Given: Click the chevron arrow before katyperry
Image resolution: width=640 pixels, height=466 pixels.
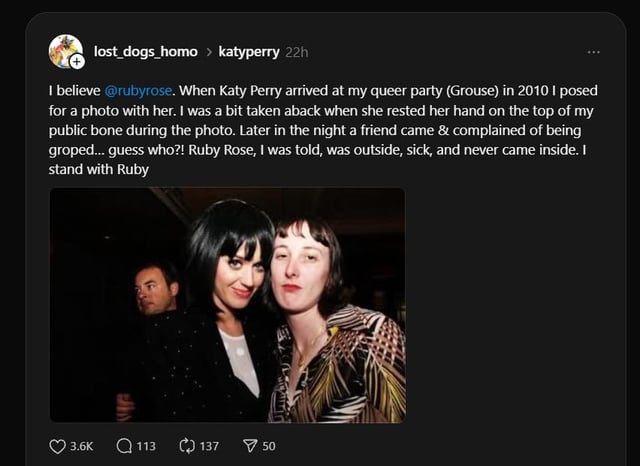Looking at the screenshot, I should click(208, 52).
